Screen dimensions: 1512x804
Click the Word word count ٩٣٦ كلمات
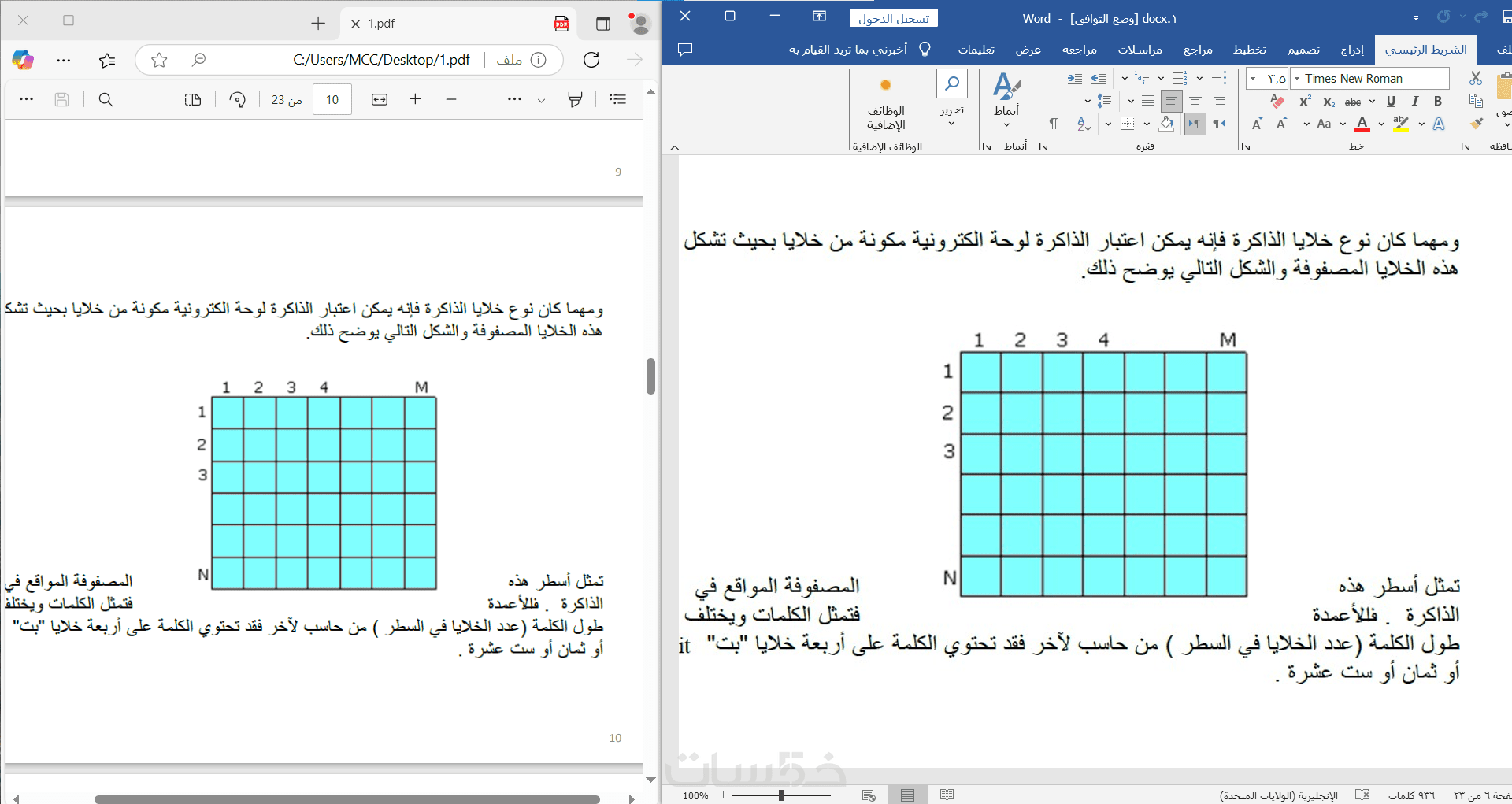point(1411,795)
